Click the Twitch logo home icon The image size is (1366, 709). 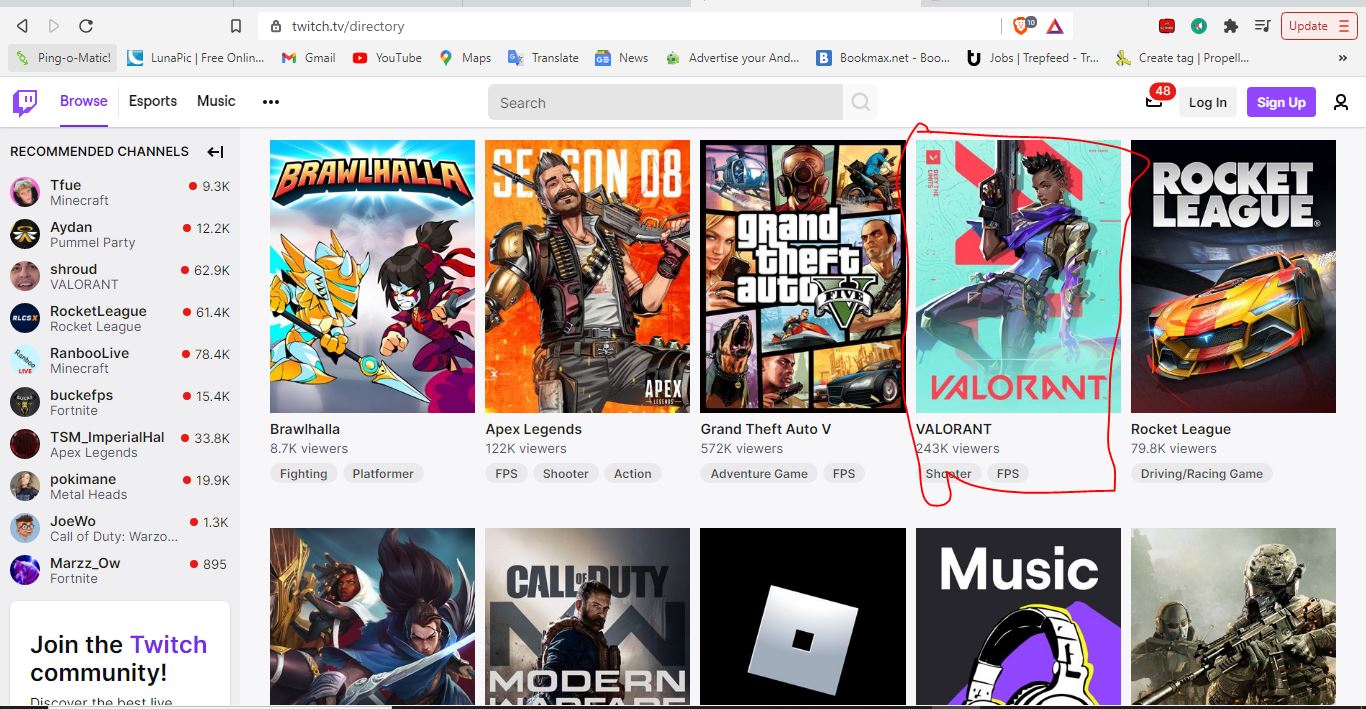25,102
